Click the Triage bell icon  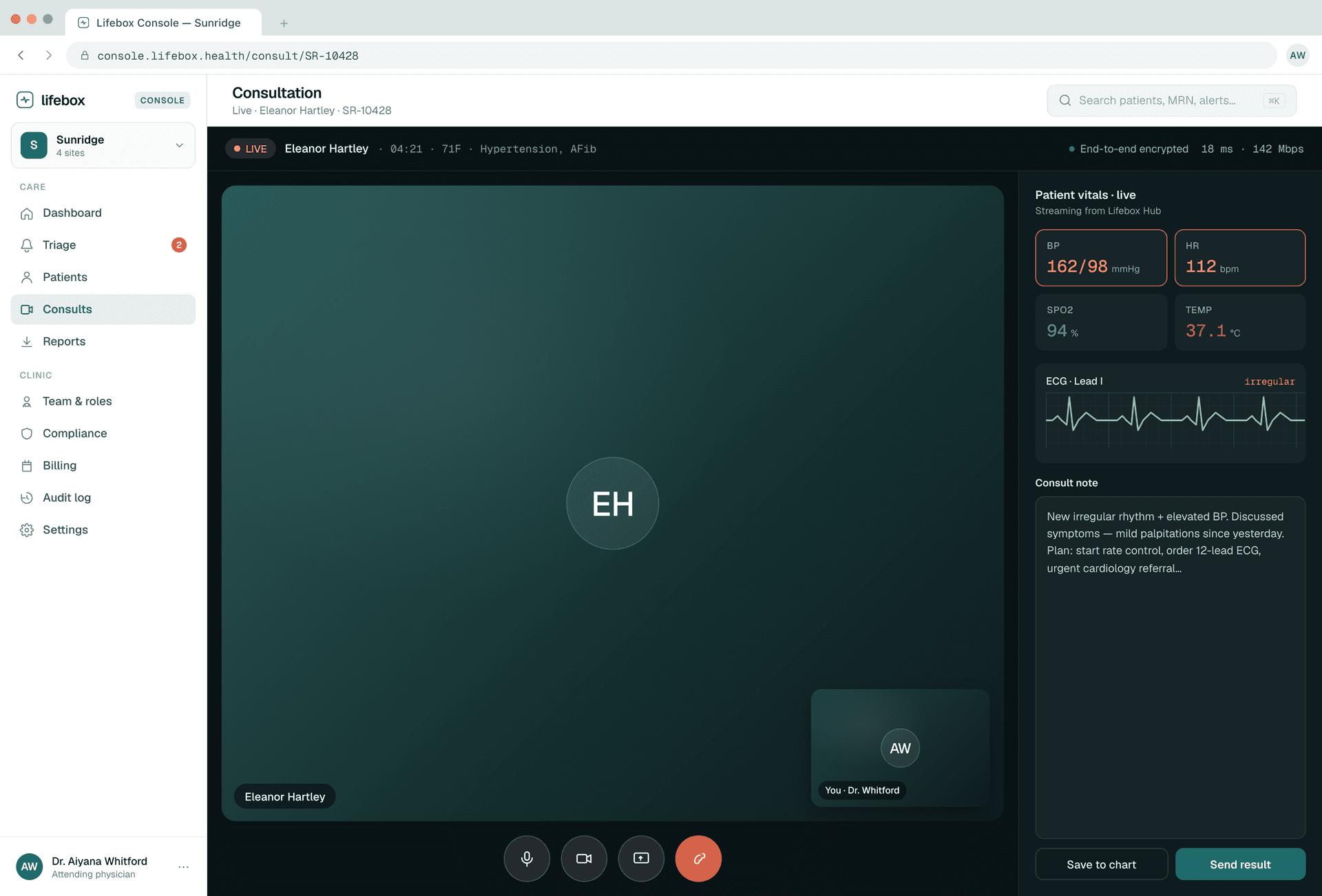27,245
